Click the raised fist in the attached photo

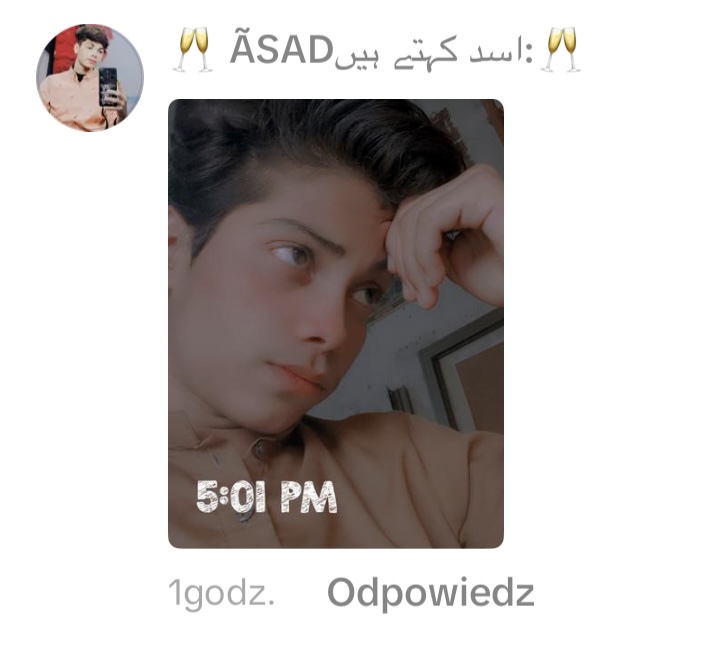pos(443,237)
